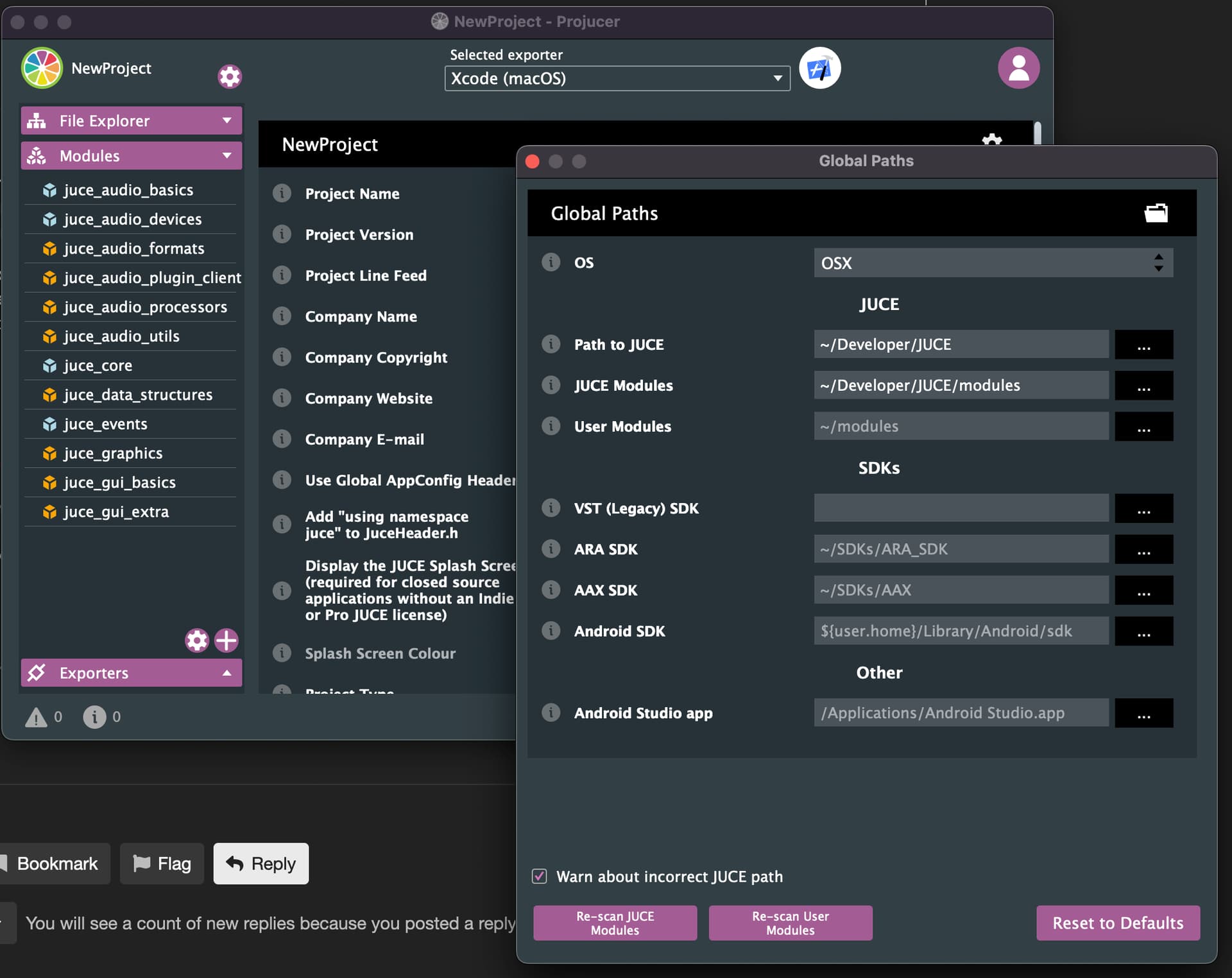
Task: Click Re-scan JUCE Modules button
Action: [615, 923]
